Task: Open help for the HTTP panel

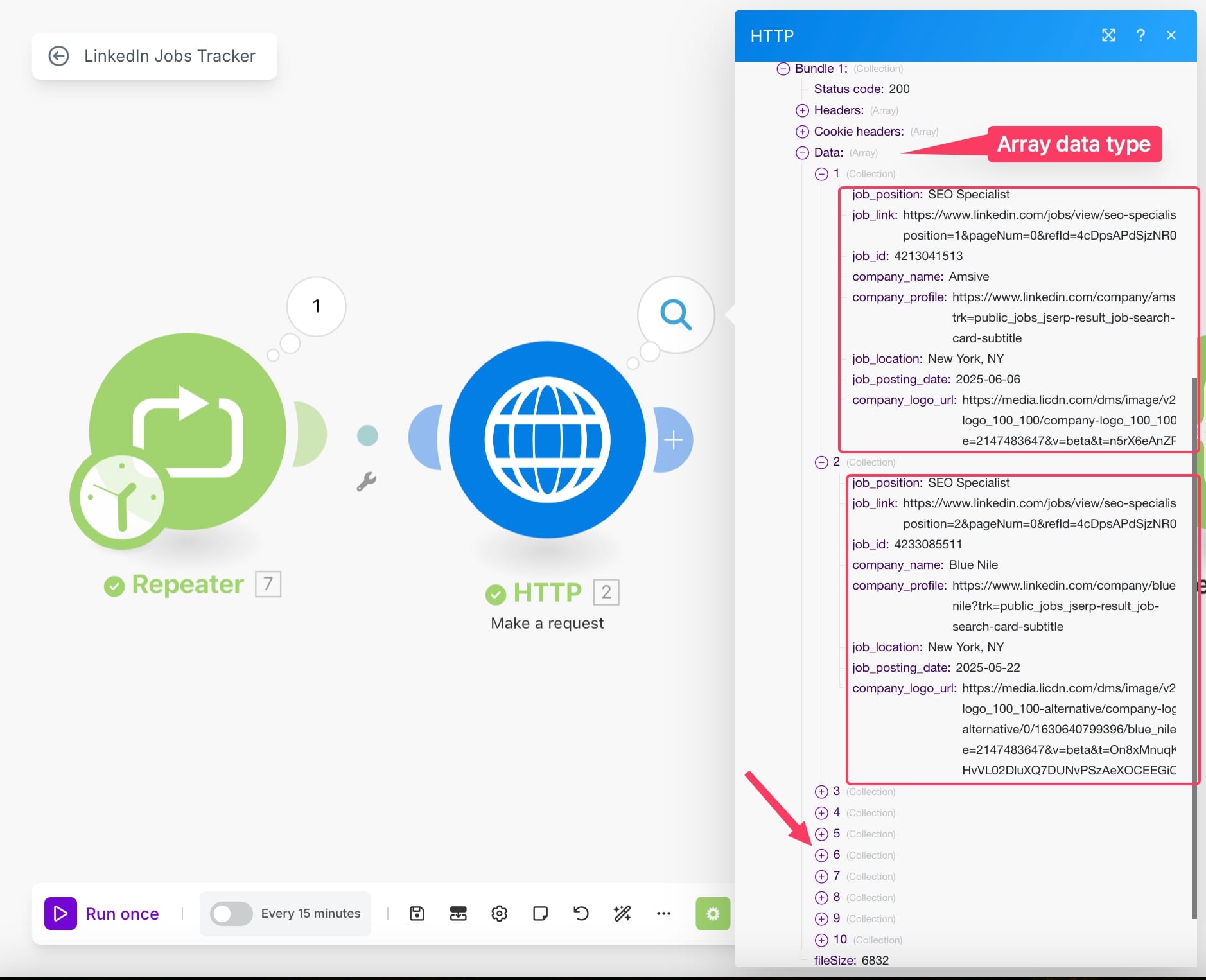Action: 1140,35
